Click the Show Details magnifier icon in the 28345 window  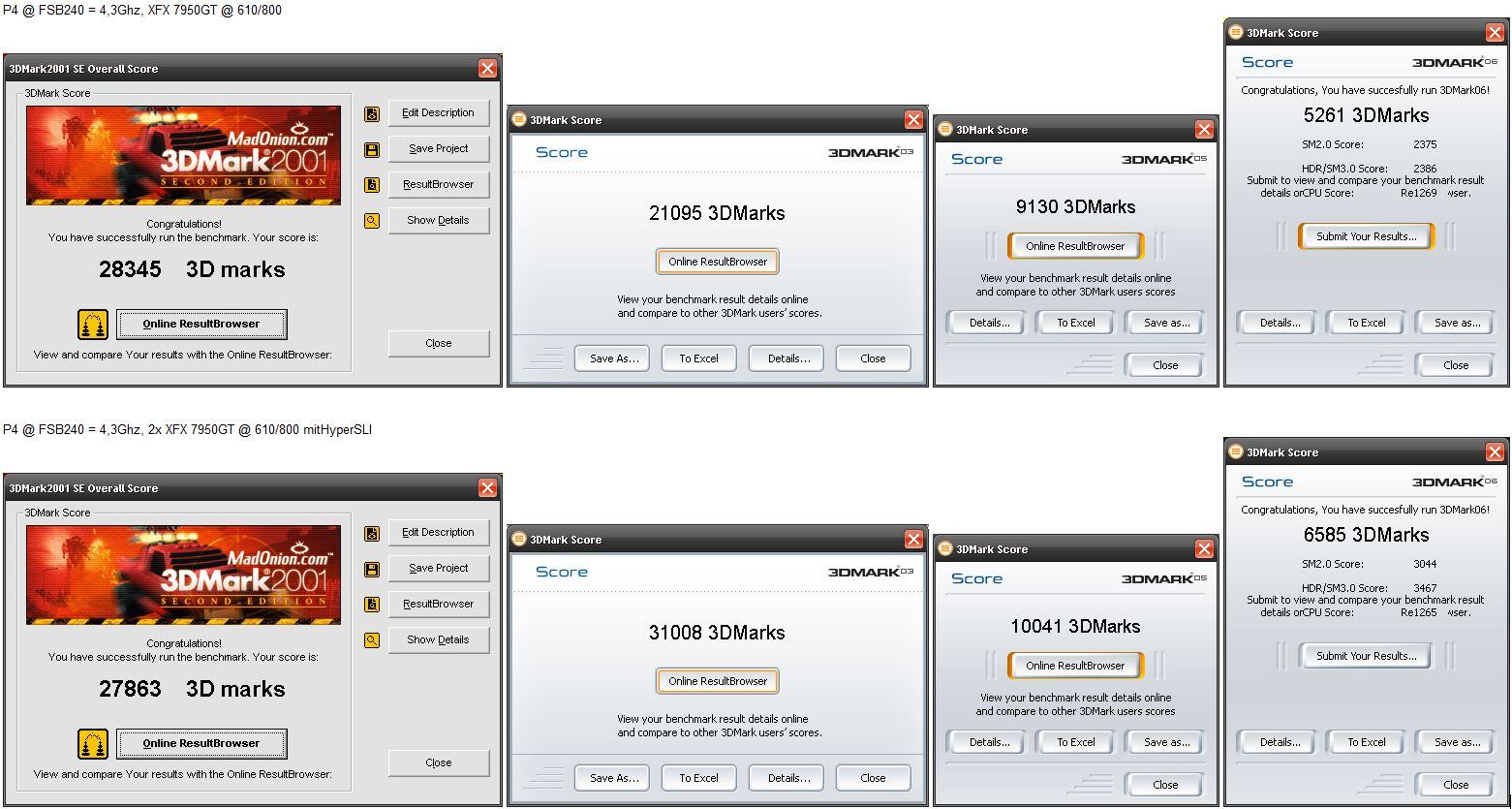pos(372,221)
